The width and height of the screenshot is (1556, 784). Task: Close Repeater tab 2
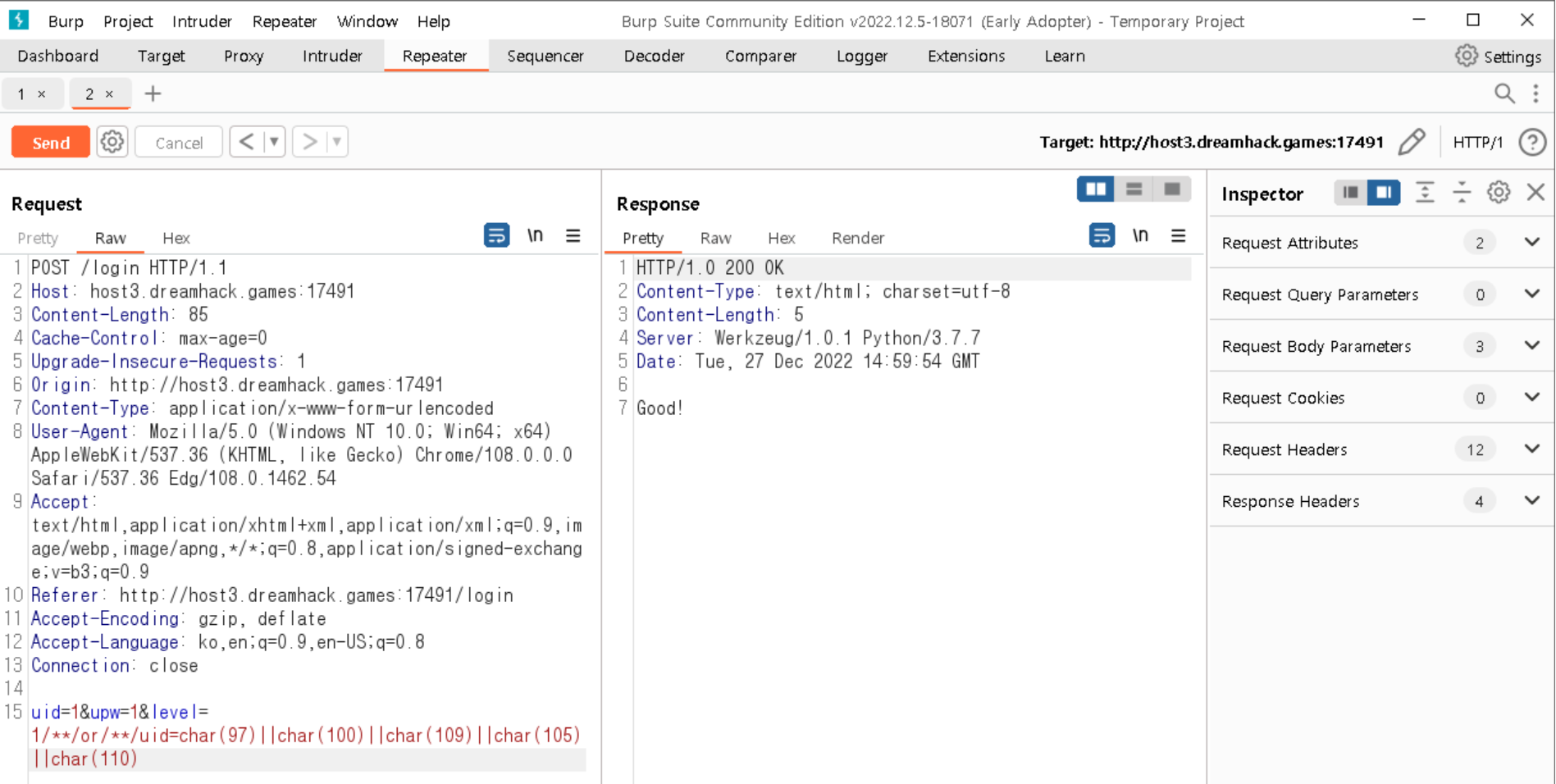point(109,94)
